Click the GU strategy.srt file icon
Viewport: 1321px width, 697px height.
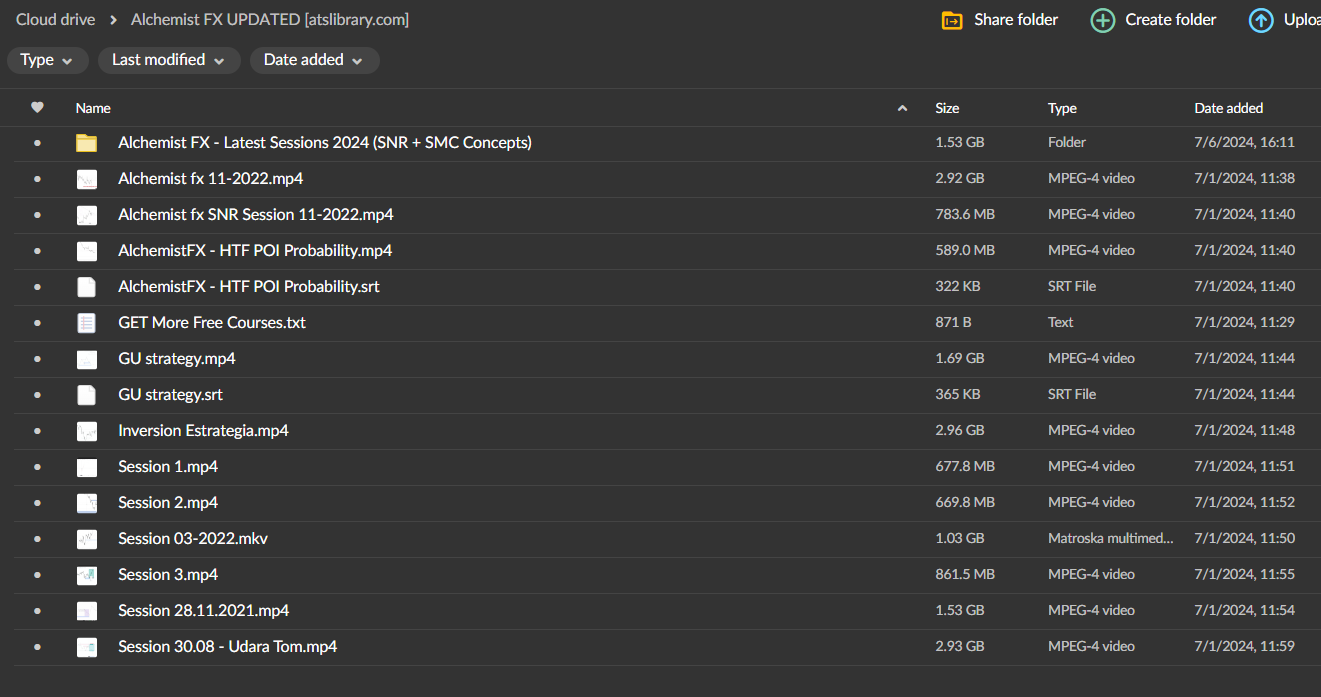(x=87, y=395)
